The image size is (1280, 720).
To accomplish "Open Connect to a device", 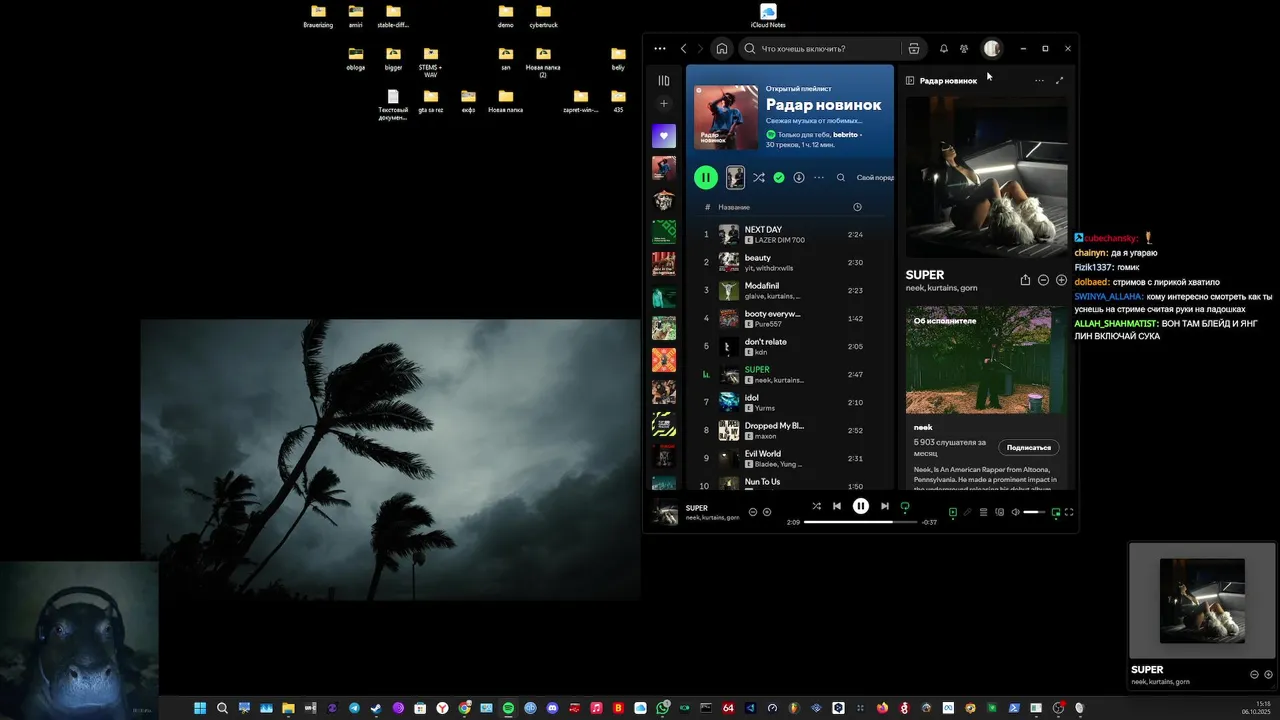I will (999, 512).
